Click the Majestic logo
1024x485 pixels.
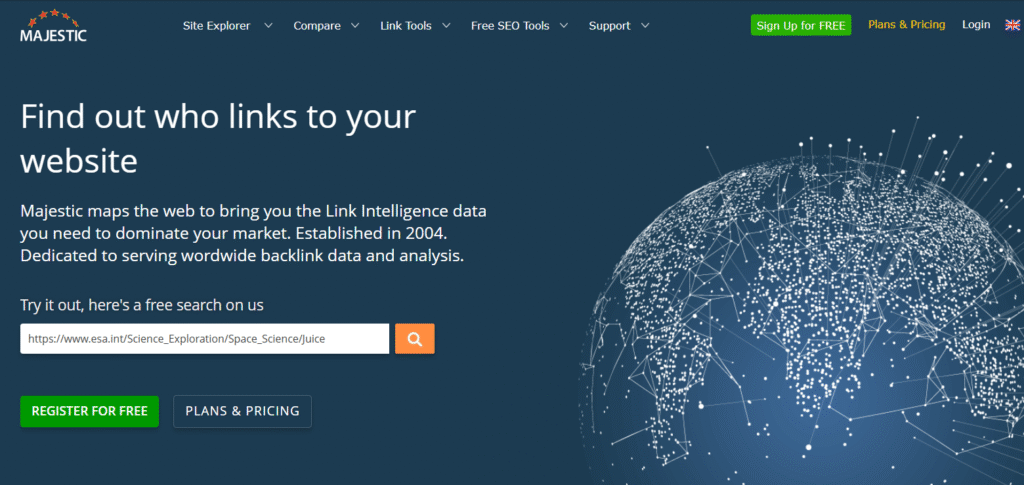point(53,26)
